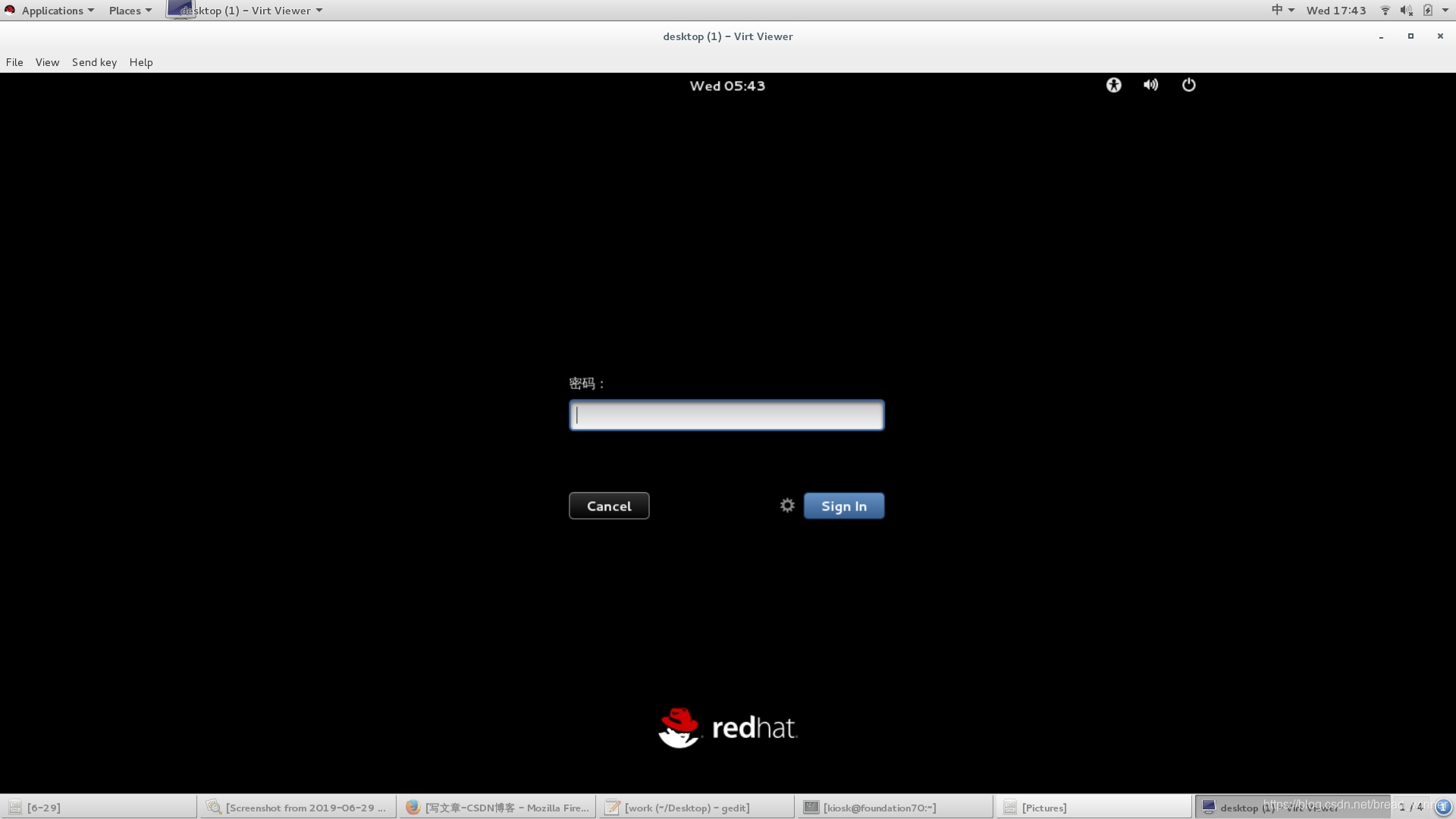
Task: Open the Send key menu
Action: click(94, 62)
